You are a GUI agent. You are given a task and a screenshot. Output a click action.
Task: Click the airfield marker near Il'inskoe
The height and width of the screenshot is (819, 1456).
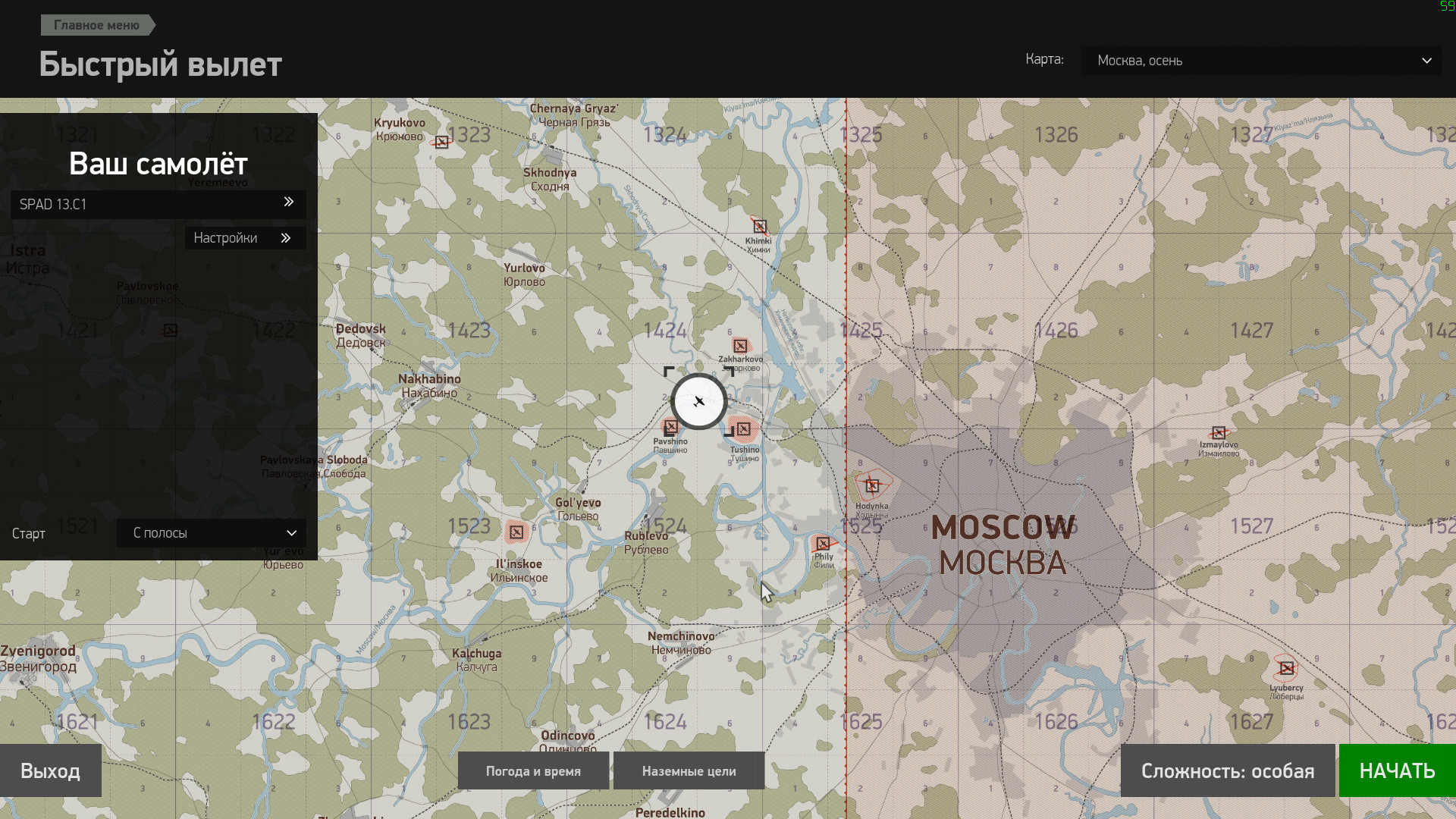coord(516,532)
